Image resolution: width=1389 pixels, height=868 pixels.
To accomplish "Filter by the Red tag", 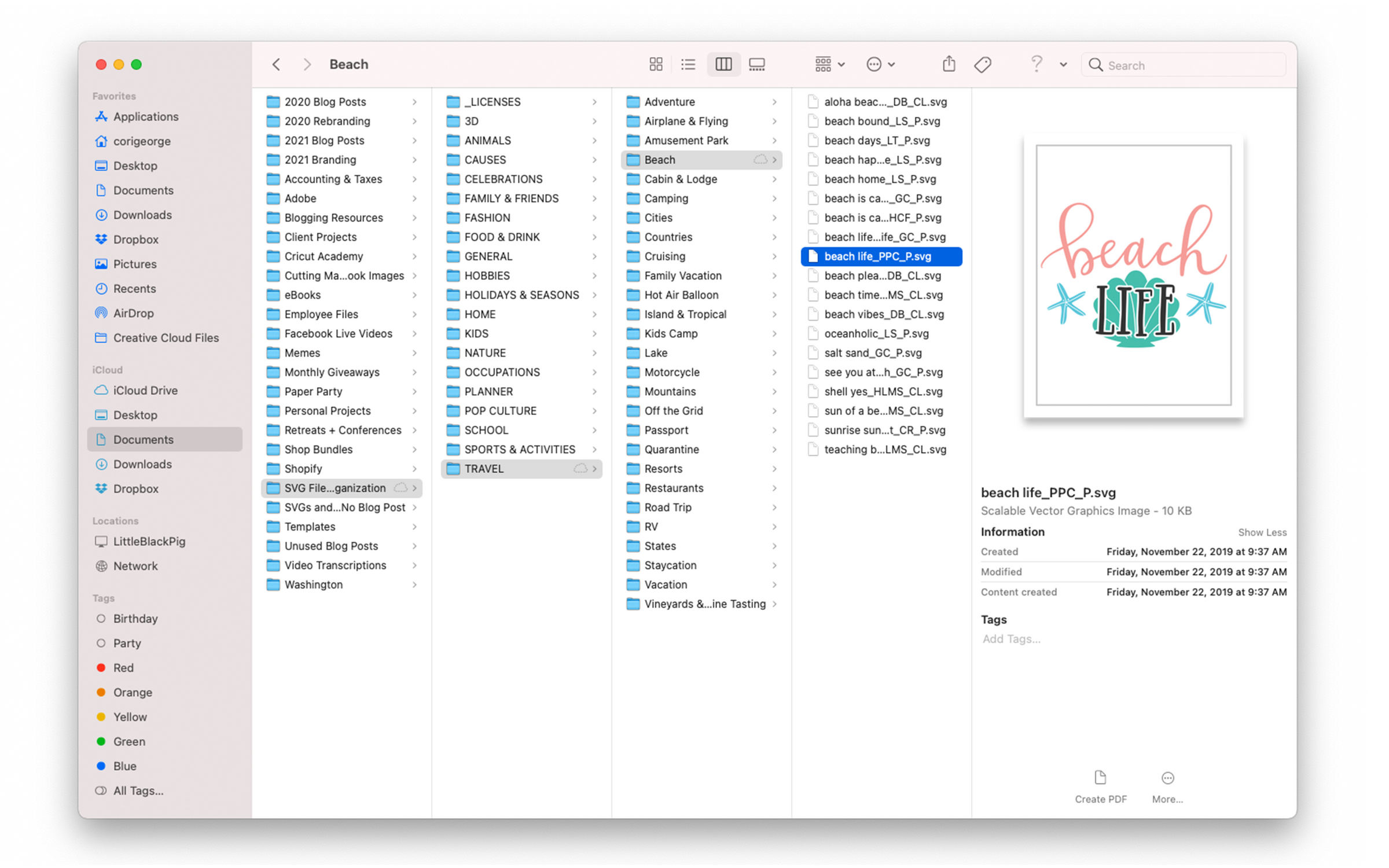I will (123, 668).
